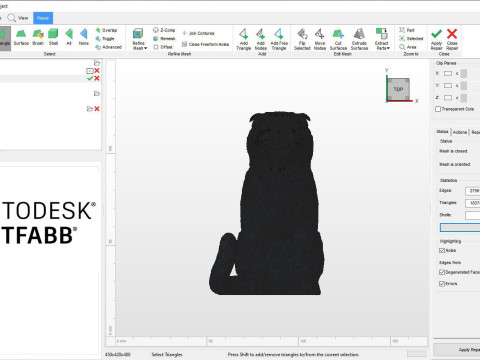Open Extract Parts dropdown
Viewport: 480px width, 360px height.
point(382,39)
